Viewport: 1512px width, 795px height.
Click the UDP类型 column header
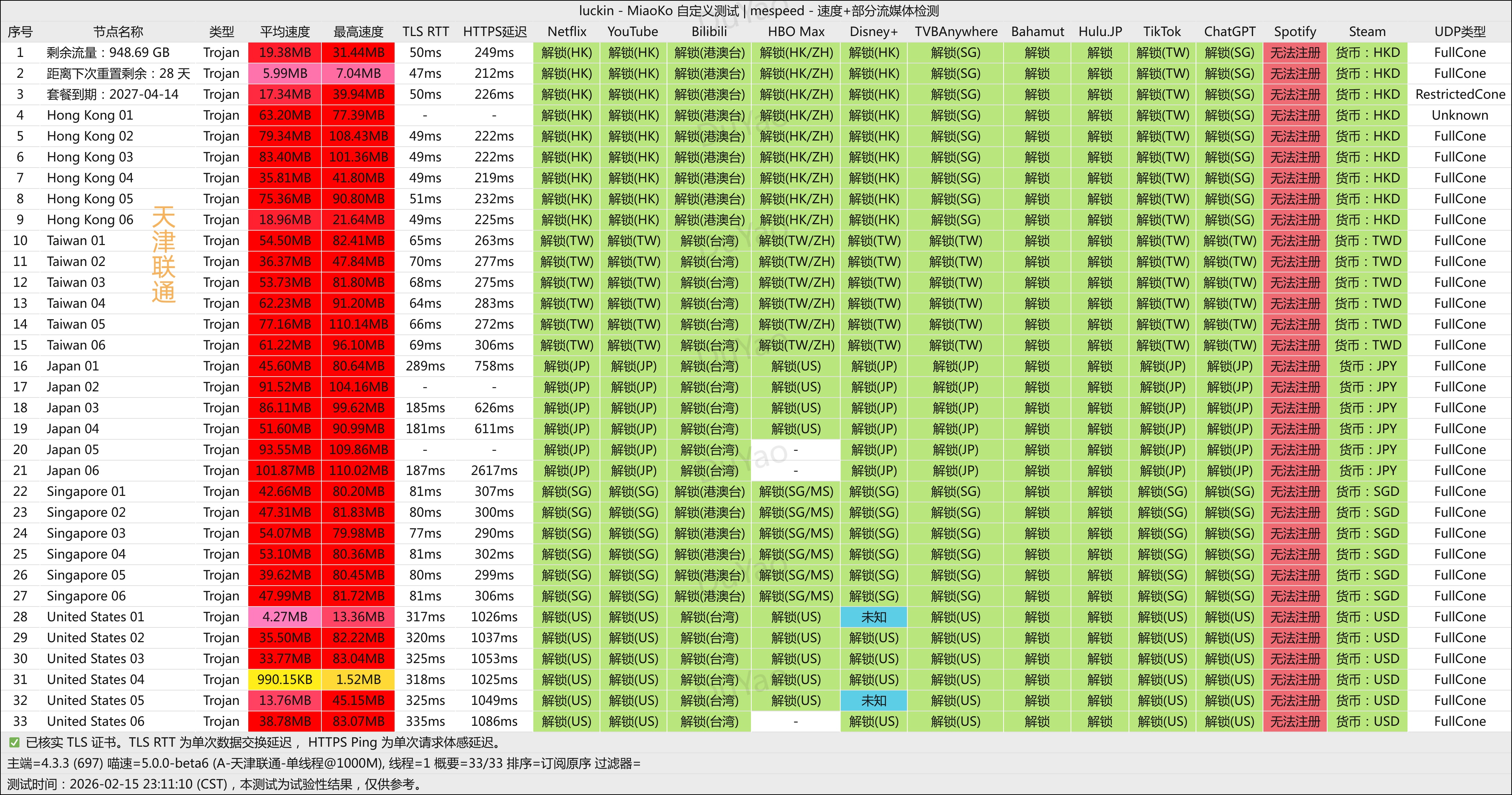(x=1460, y=32)
